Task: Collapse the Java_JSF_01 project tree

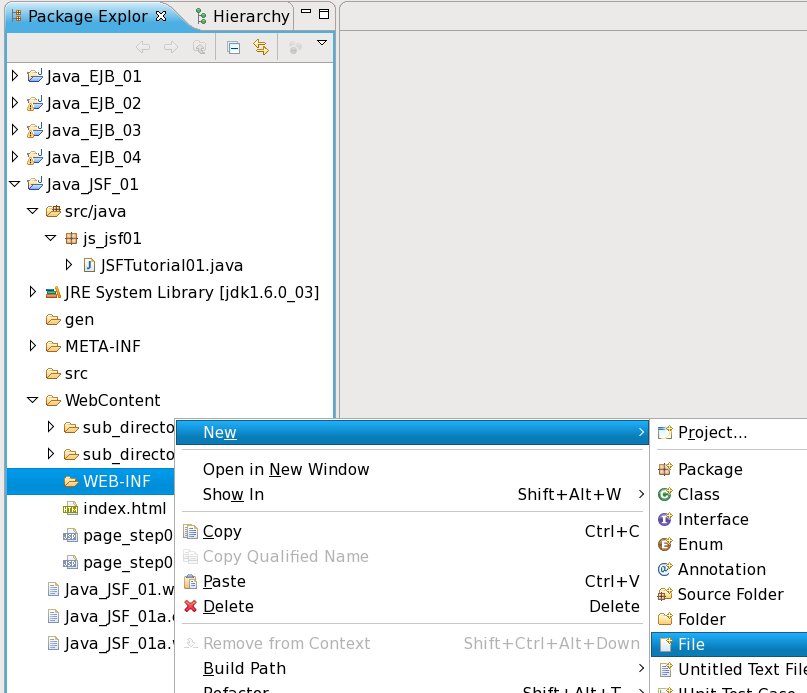Action: point(14,184)
